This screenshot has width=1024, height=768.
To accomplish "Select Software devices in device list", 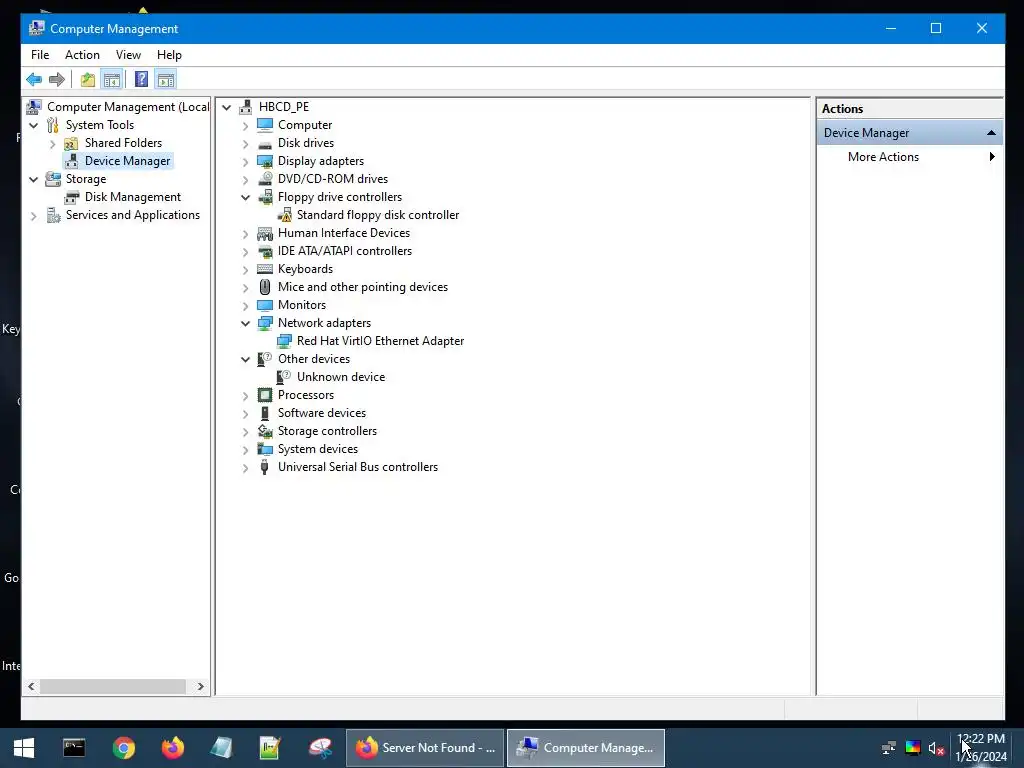I will tap(321, 413).
